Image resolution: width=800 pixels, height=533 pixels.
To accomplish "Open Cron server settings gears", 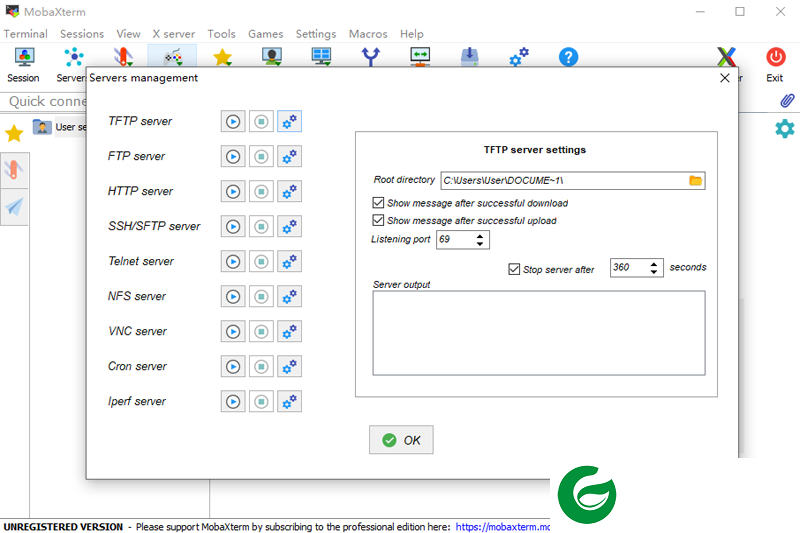I will tap(289, 366).
